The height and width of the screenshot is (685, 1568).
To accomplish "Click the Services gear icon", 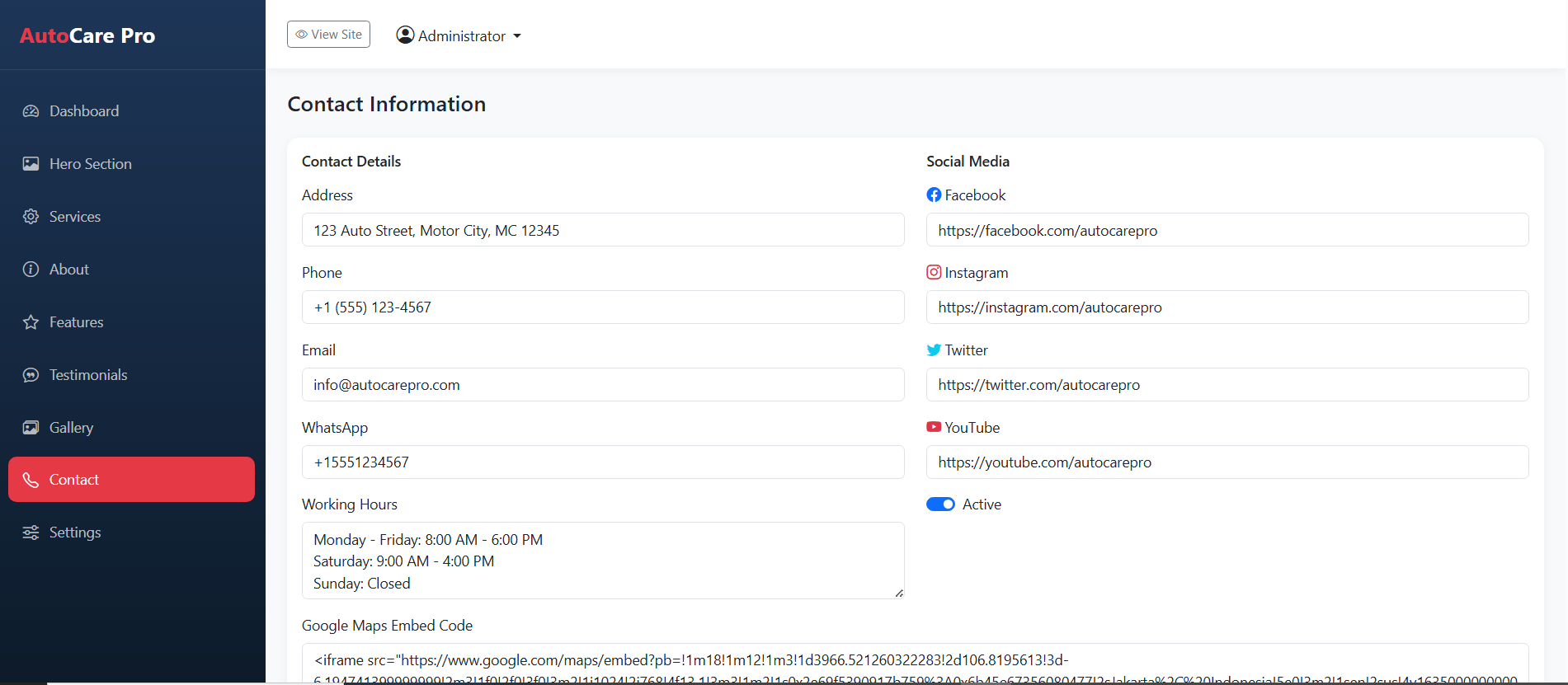I will [31, 217].
